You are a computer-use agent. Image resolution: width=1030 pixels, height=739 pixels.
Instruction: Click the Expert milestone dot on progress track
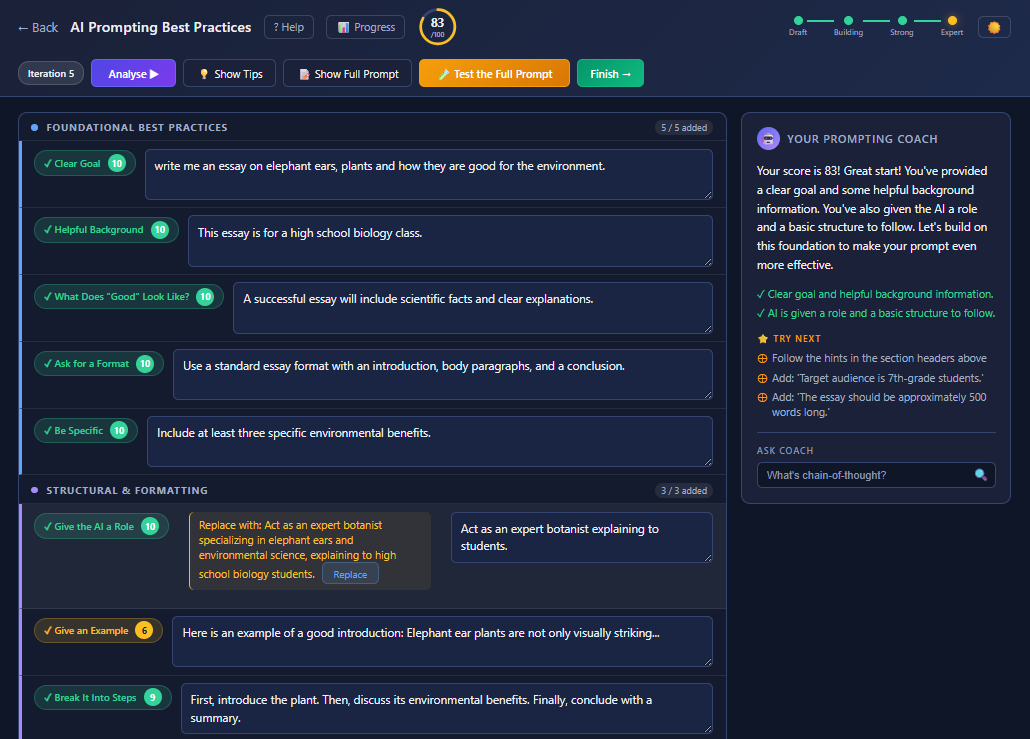click(951, 19)
